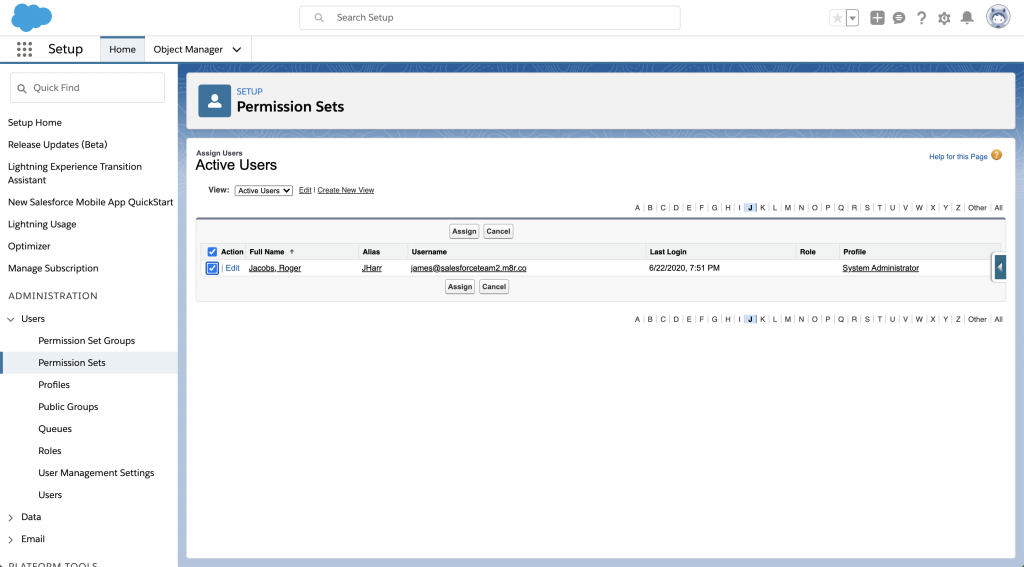Click the help icon beside Help for this Page
This screenshot has height=567, width=1024.
997,155
